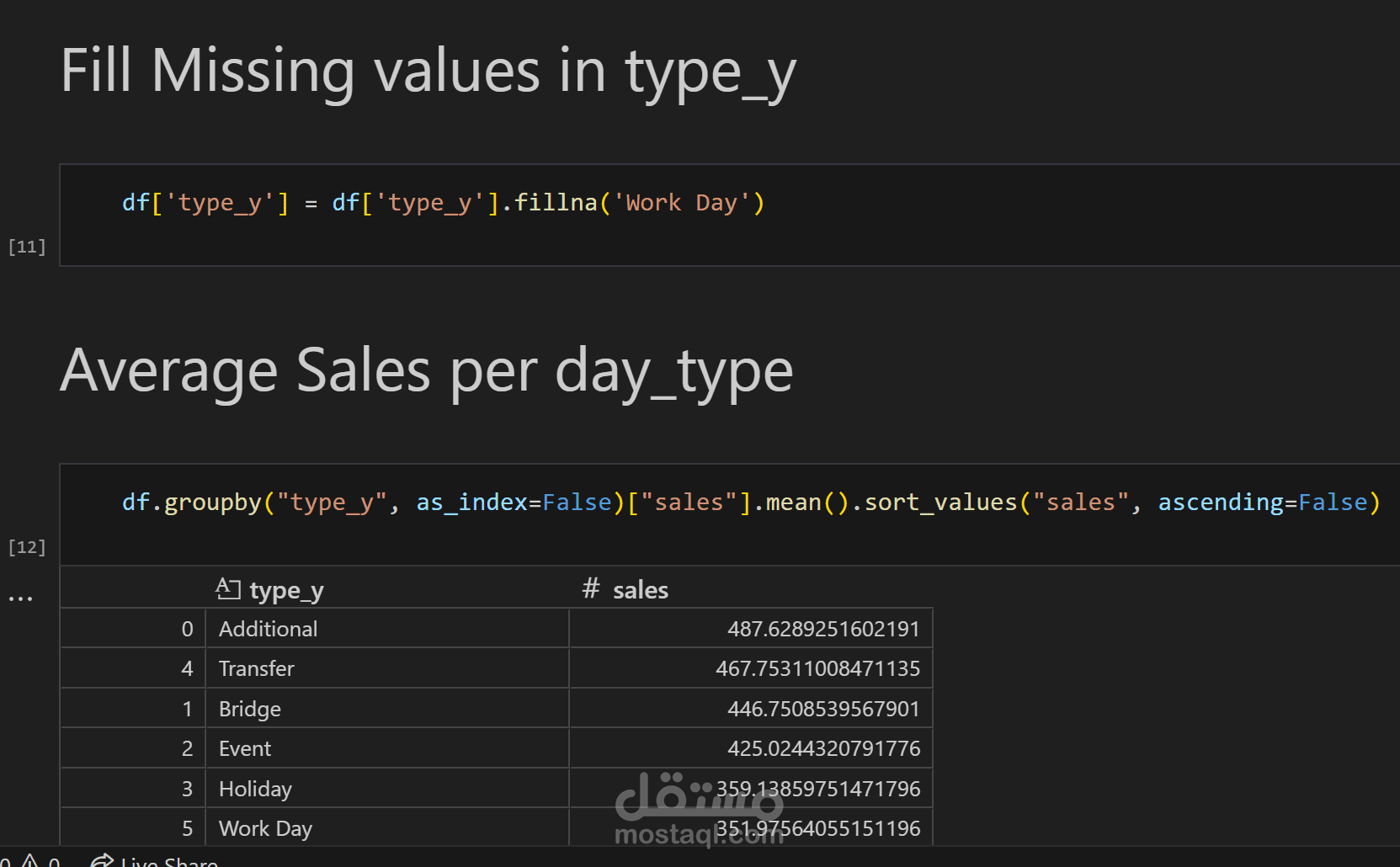Select the "Average Sales per day_type" heading
This screenshot has height=867, width=1400.
click(426, 370)
